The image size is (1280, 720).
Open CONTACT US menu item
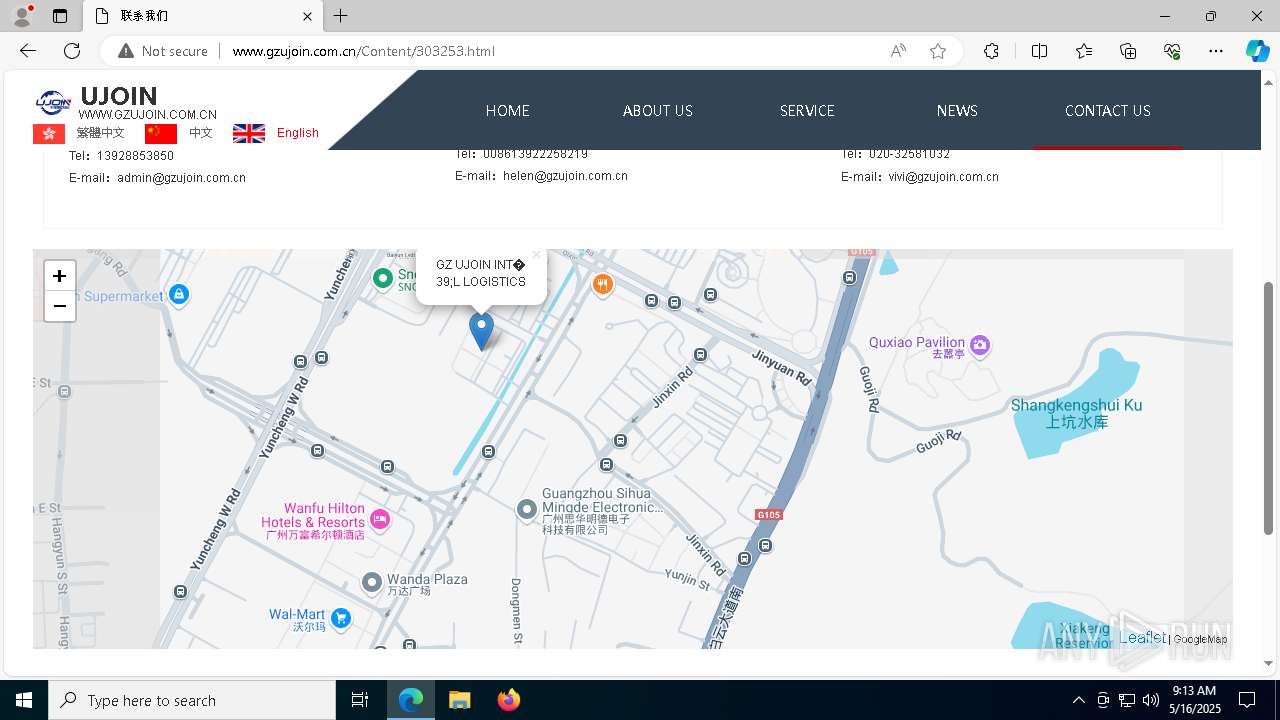(1108, 111)
